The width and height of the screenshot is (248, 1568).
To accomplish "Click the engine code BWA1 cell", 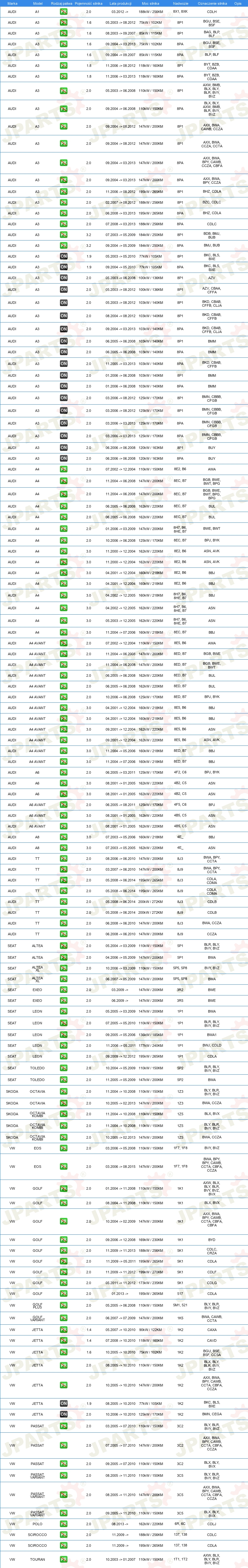I will (212, 1035).
